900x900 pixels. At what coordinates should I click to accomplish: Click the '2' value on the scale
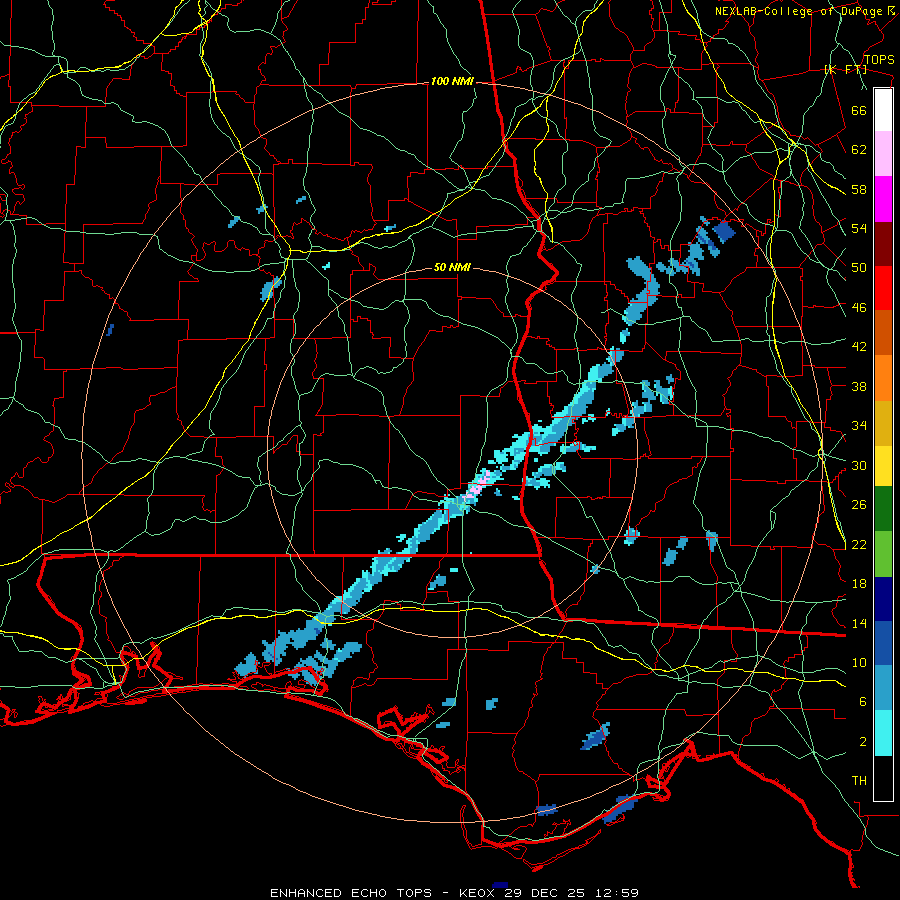coord(863,742)
